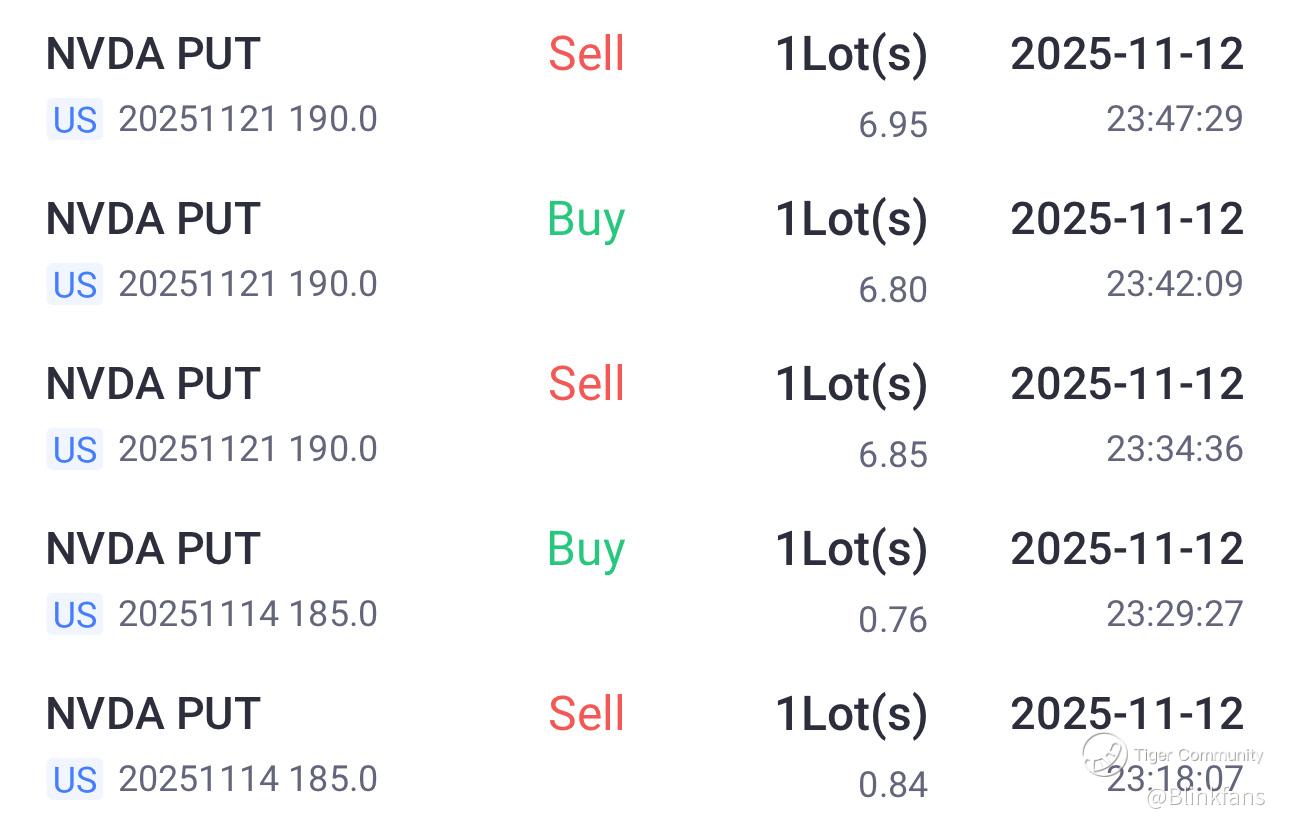Viewport: 1290px width, 826px height.
Task: Select the 23:42:09 timestamp
Action: click(1174, 284)
